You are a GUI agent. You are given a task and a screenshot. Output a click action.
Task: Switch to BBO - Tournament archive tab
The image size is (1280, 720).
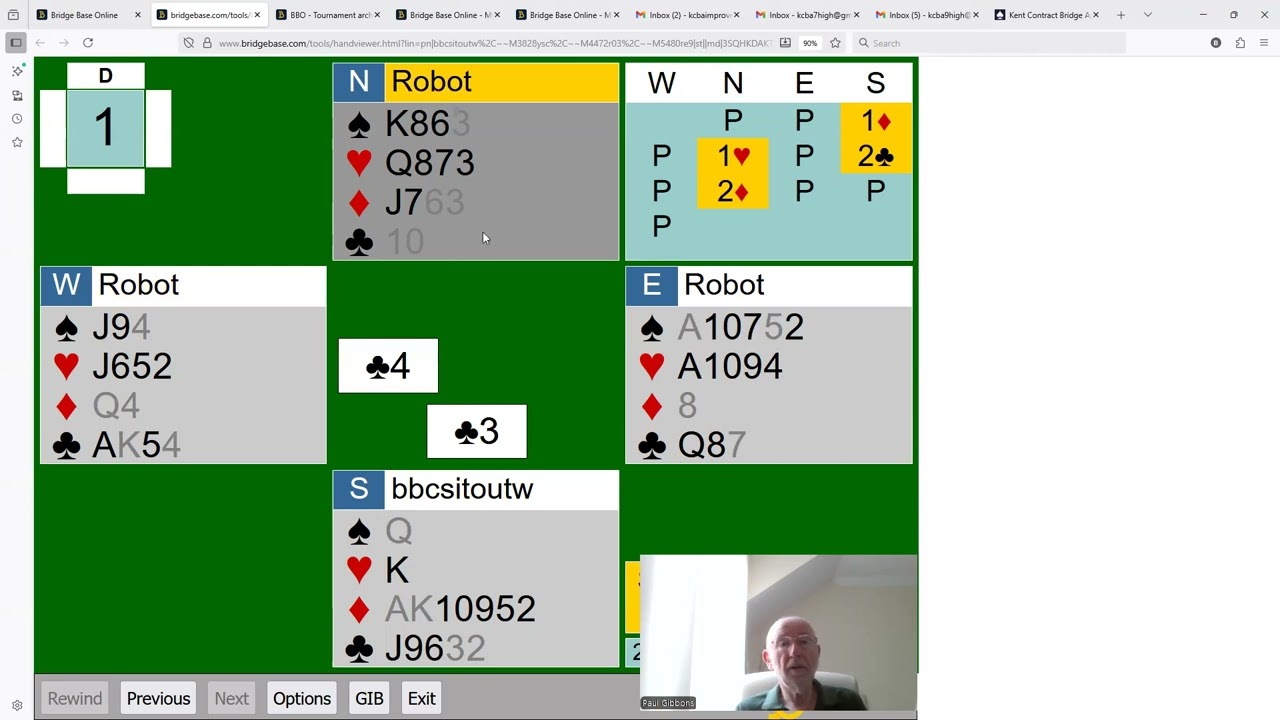click(x=327, y=15)
